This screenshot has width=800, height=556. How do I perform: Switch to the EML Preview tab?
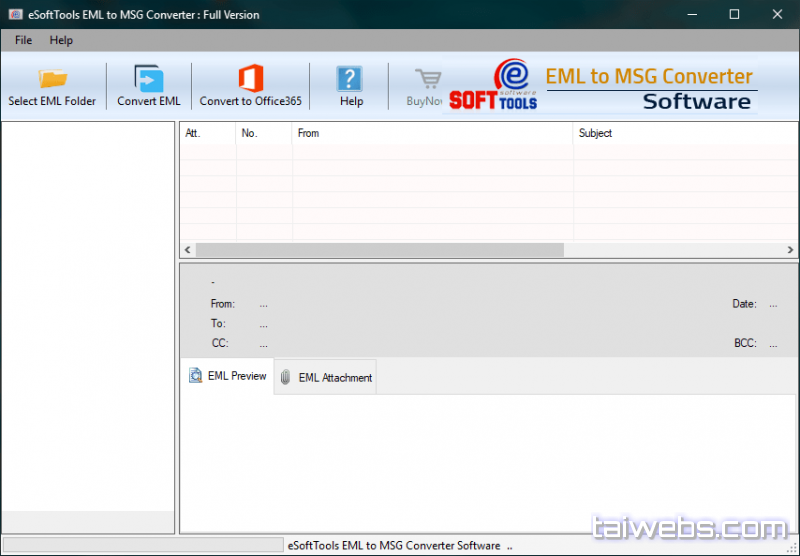tap(227, 376)
